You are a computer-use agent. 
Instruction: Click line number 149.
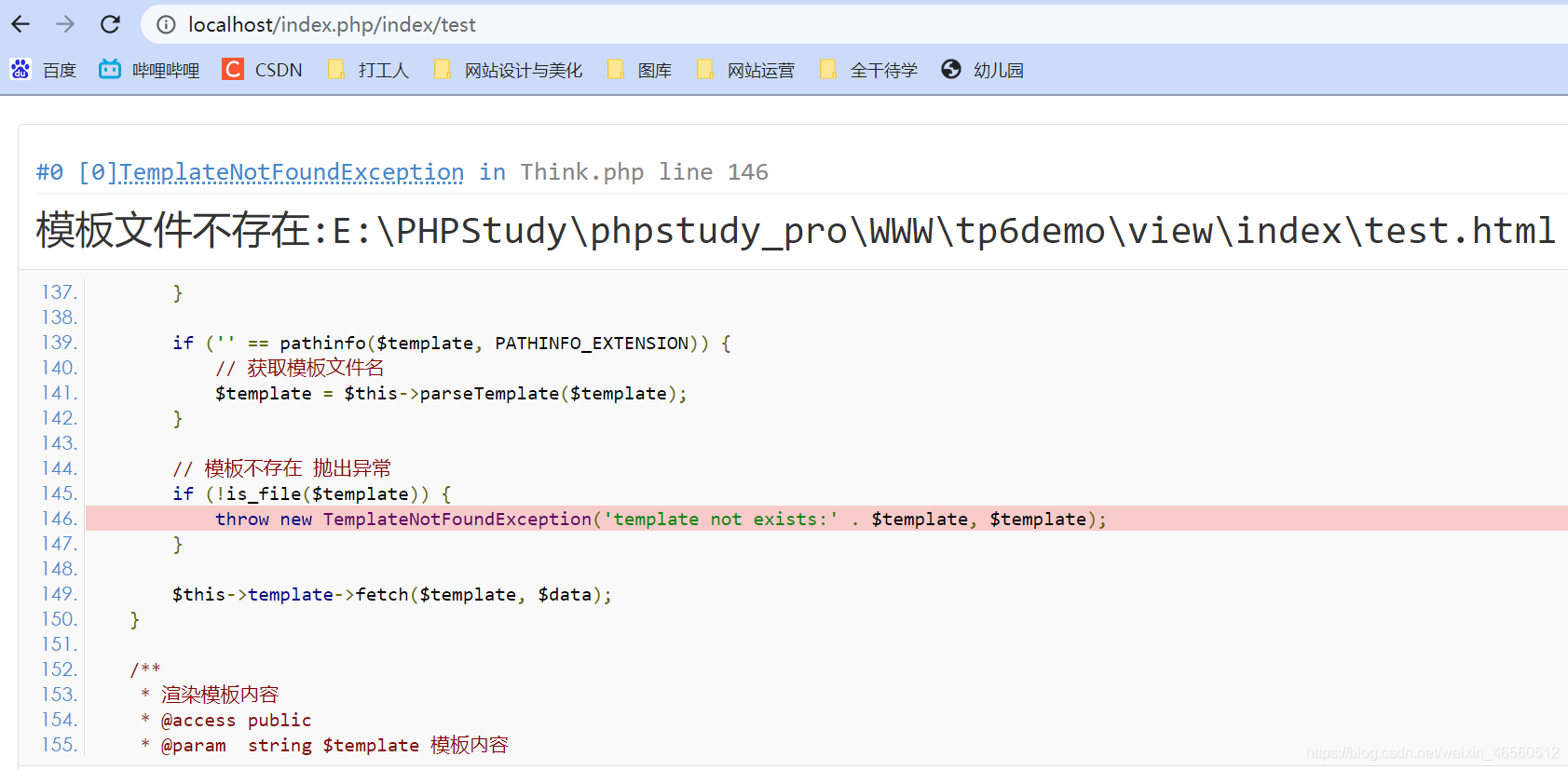click(59, 594)
